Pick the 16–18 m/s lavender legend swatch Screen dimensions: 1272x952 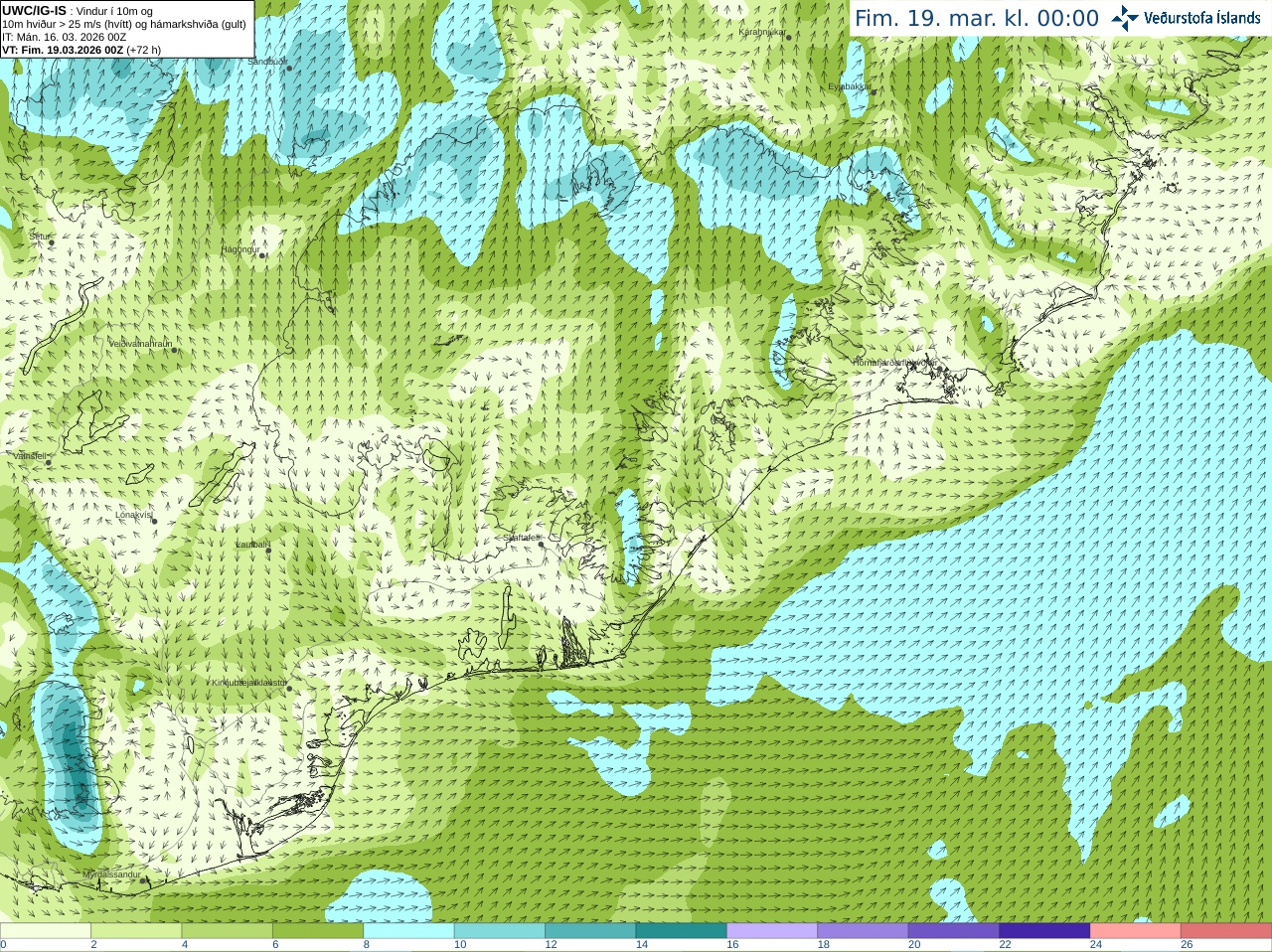[x=772, y=931]
